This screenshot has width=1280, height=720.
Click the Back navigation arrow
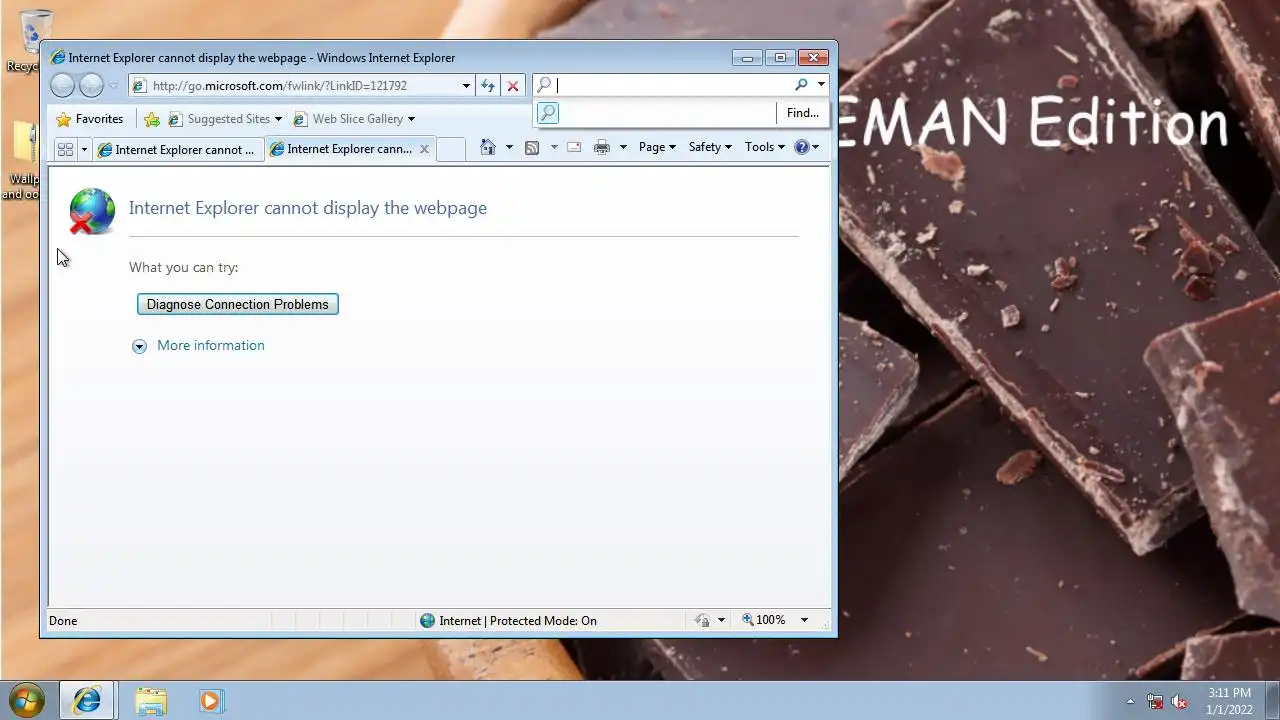point(62,86)
